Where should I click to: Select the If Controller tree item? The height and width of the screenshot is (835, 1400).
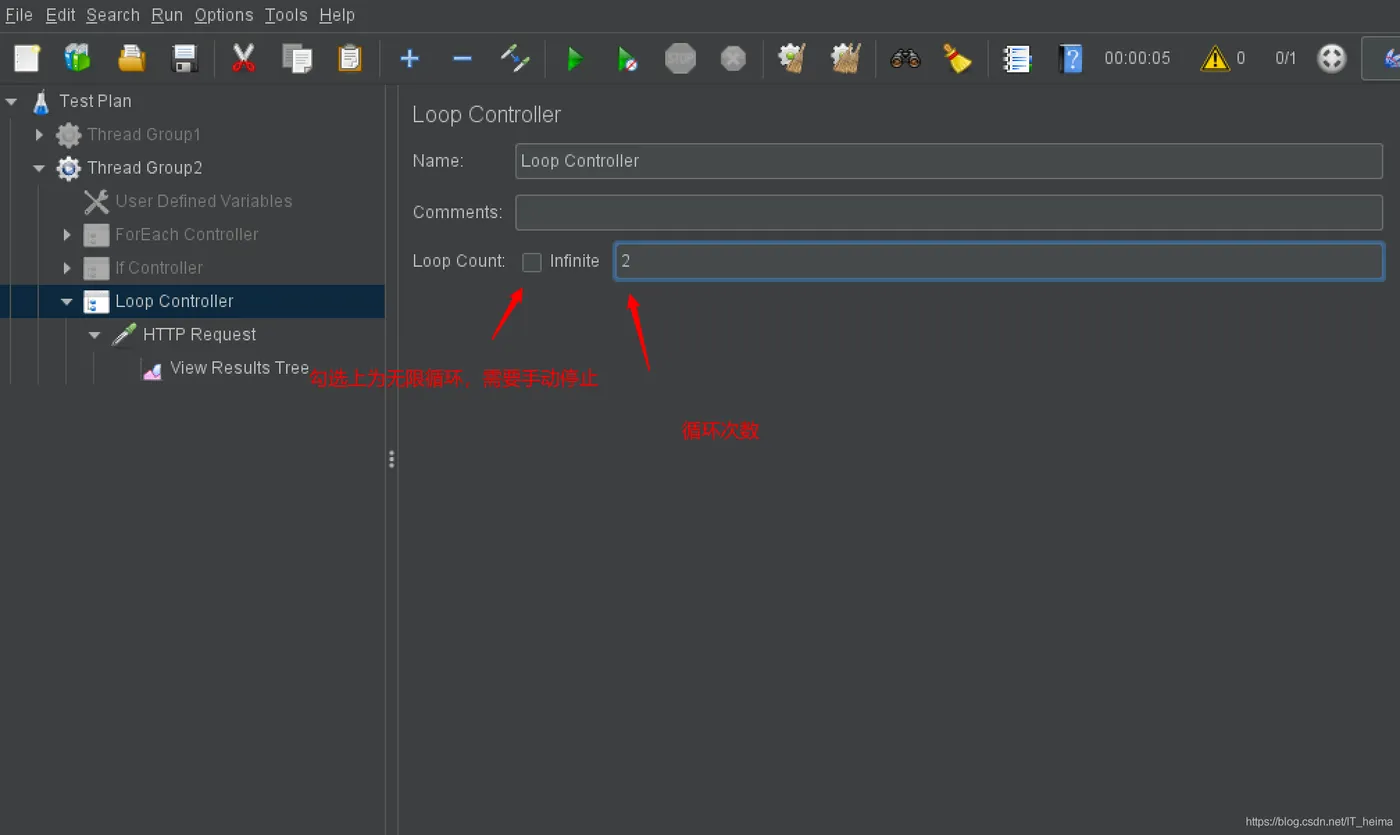click(x=159, y=268)
